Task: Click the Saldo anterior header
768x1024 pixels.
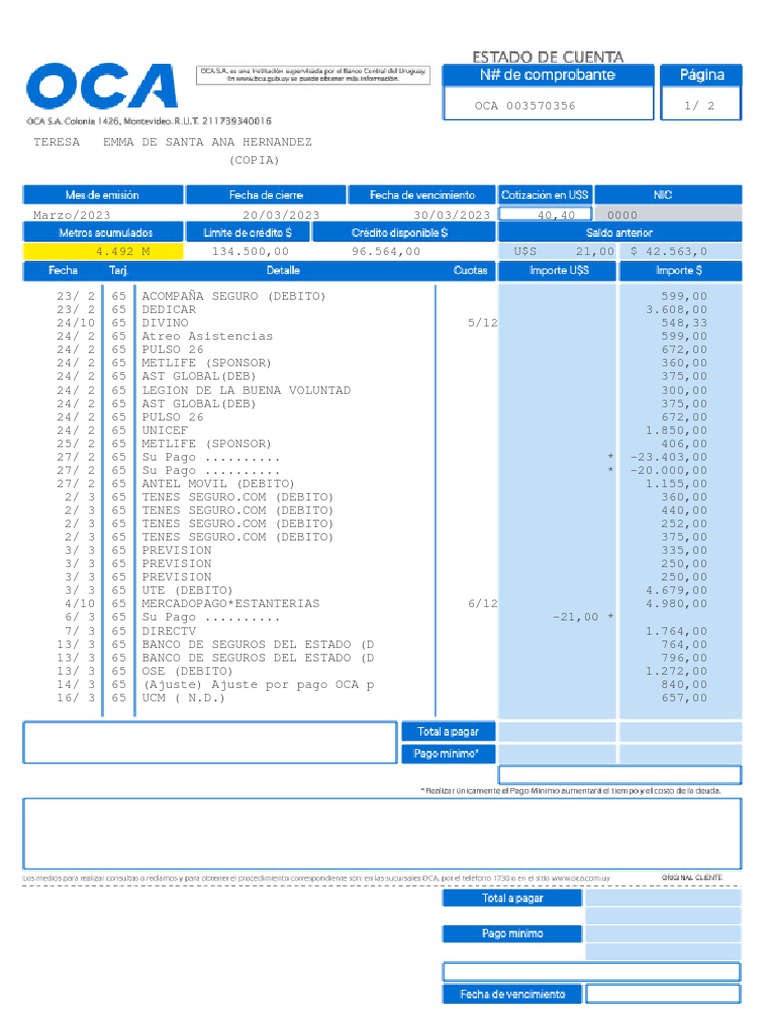Action: click(x=619, y=232)
